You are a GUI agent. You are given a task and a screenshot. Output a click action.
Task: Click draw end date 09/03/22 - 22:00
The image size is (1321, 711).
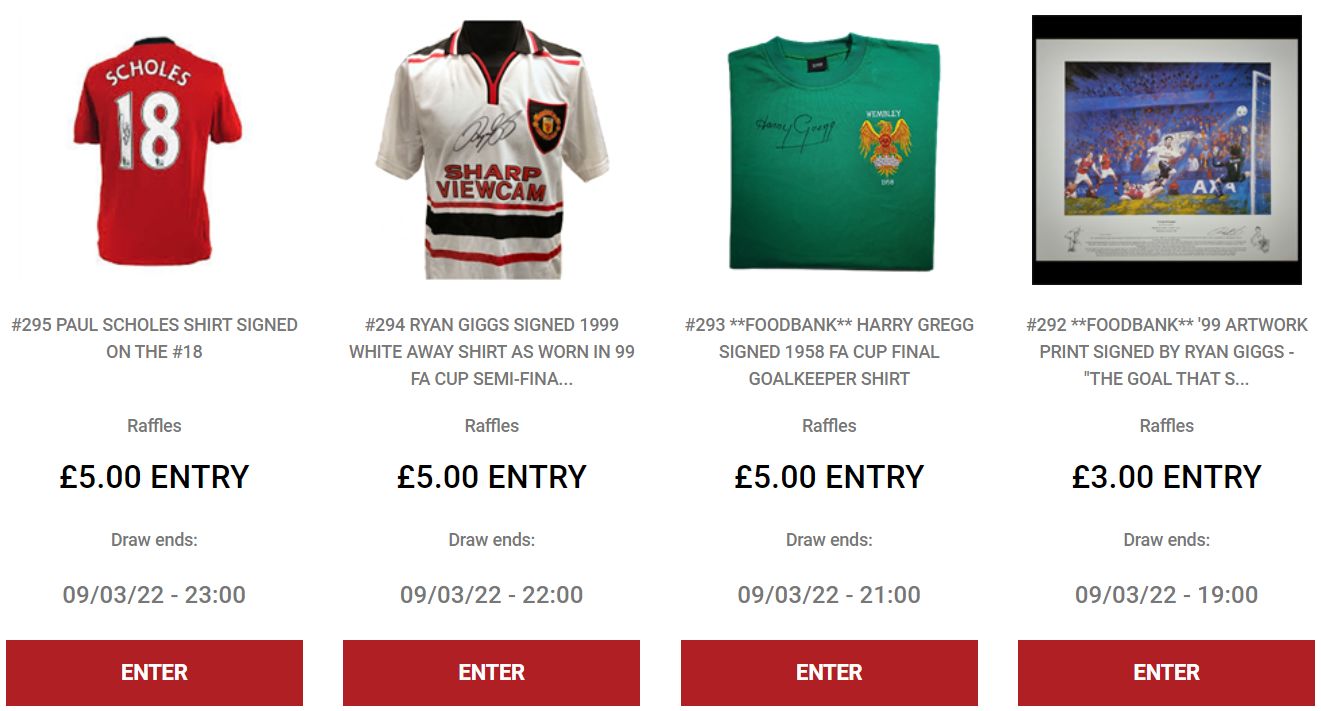click(x=492, y=595)
